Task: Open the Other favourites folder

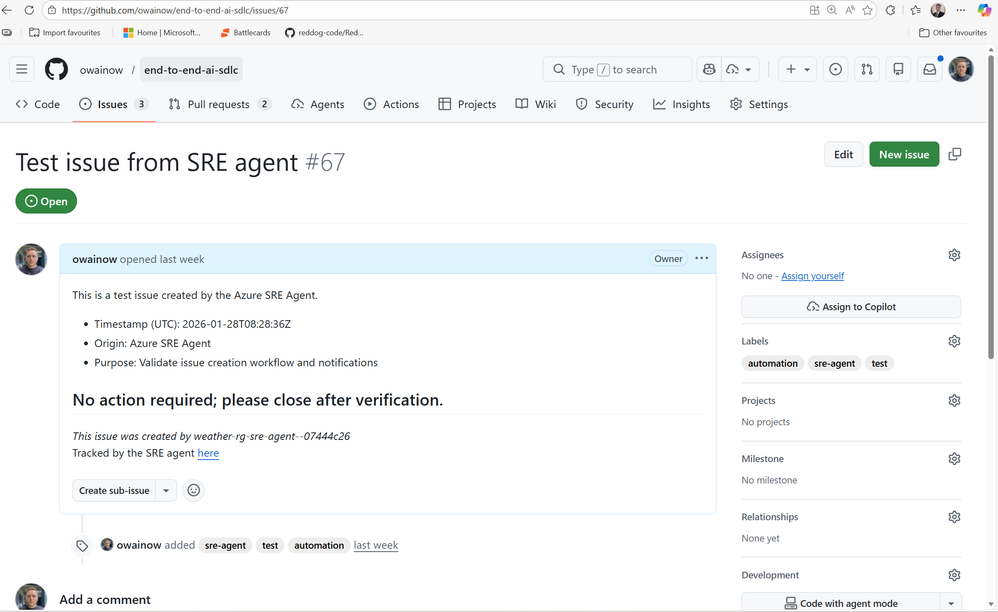Action: (952, 32)
